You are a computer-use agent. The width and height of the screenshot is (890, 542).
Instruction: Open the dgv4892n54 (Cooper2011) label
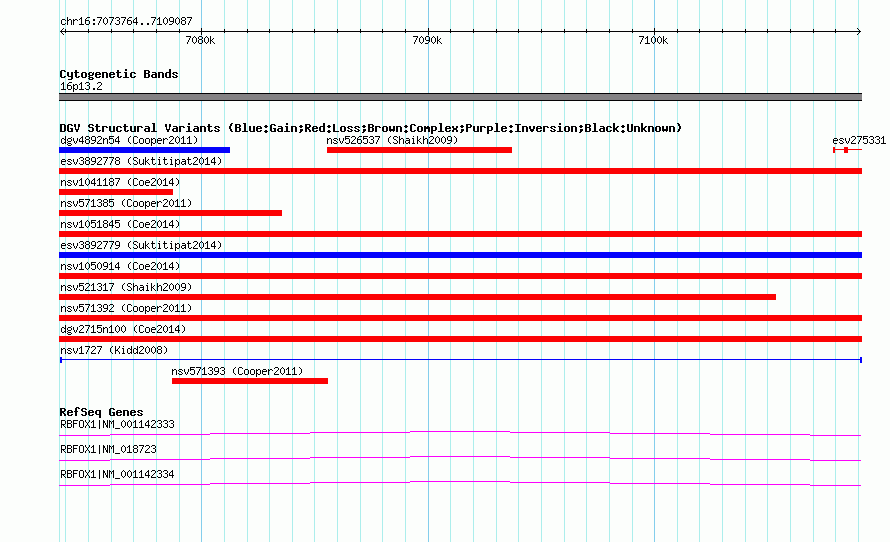pos(129,140)
